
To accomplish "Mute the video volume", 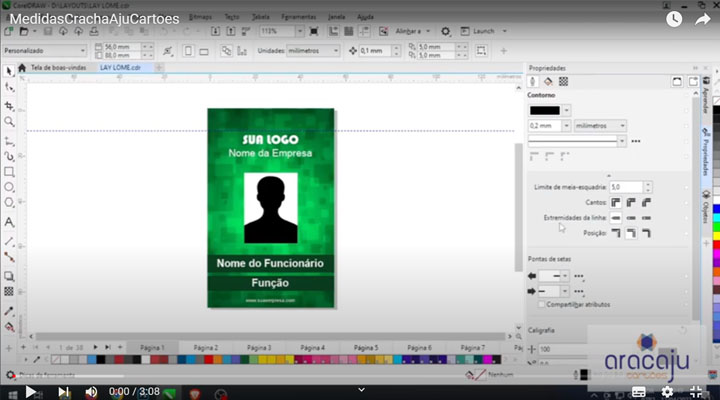I will [91, 392].
